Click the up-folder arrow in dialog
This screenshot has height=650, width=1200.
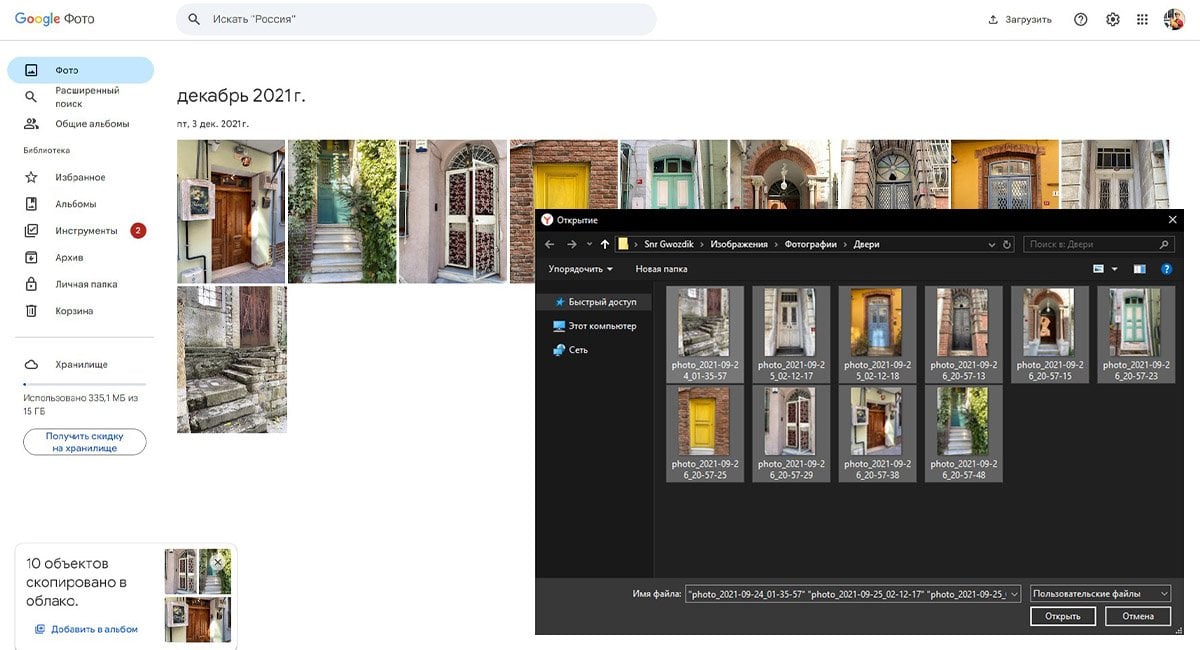[604, 244]
